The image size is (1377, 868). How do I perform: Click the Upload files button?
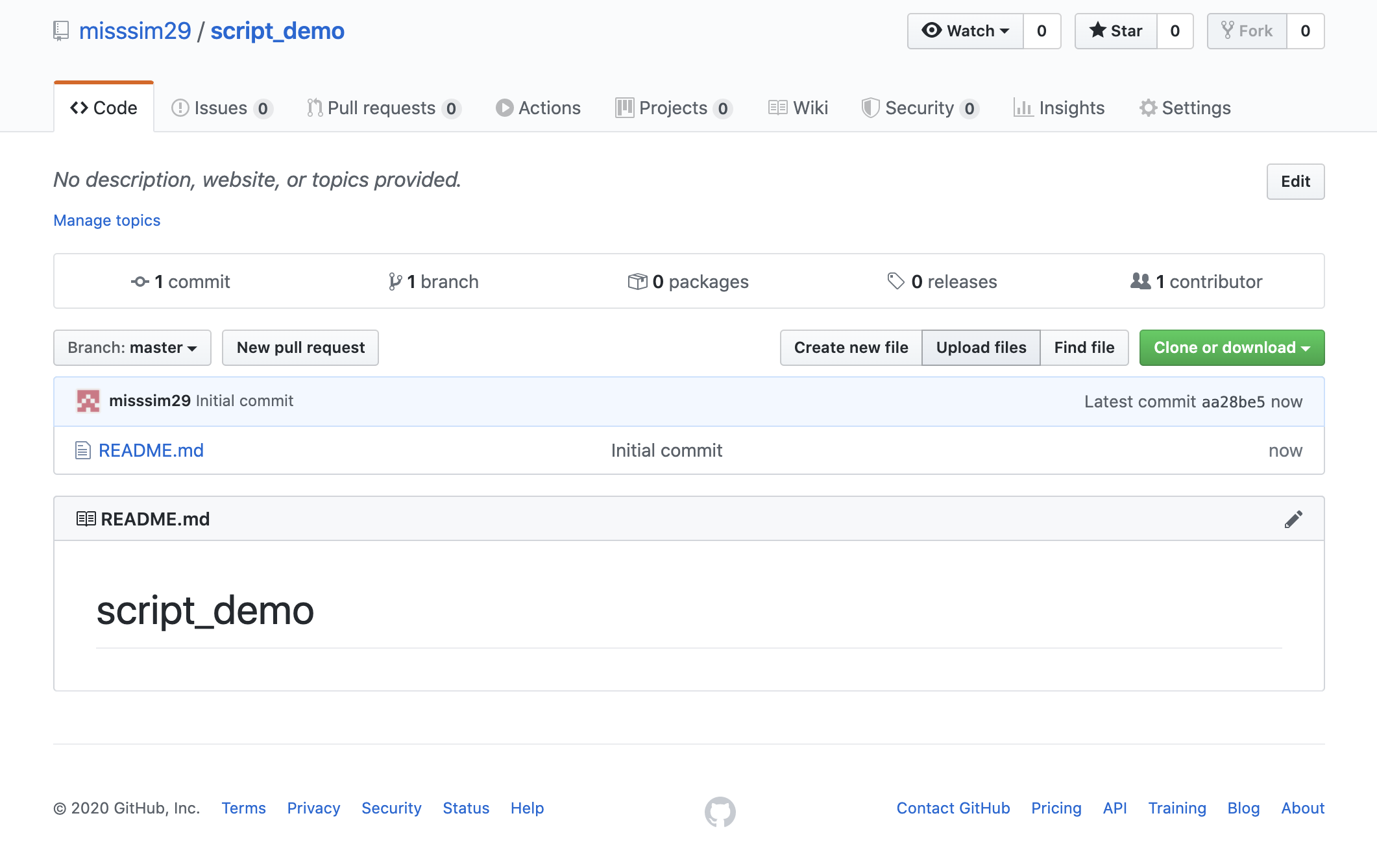(x=981, y=348)
